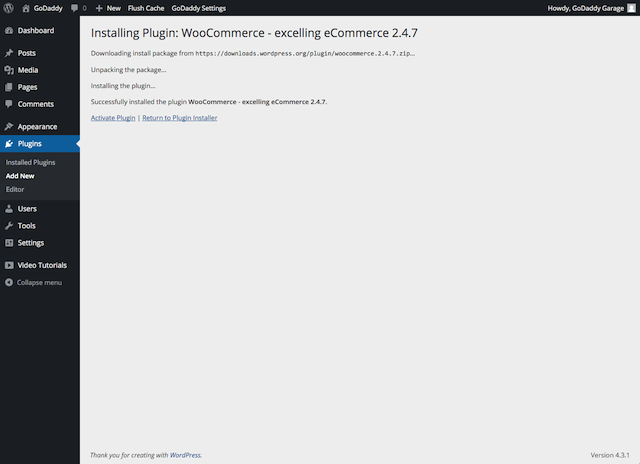
Task: Open the Media library icon
Action: 9,70
